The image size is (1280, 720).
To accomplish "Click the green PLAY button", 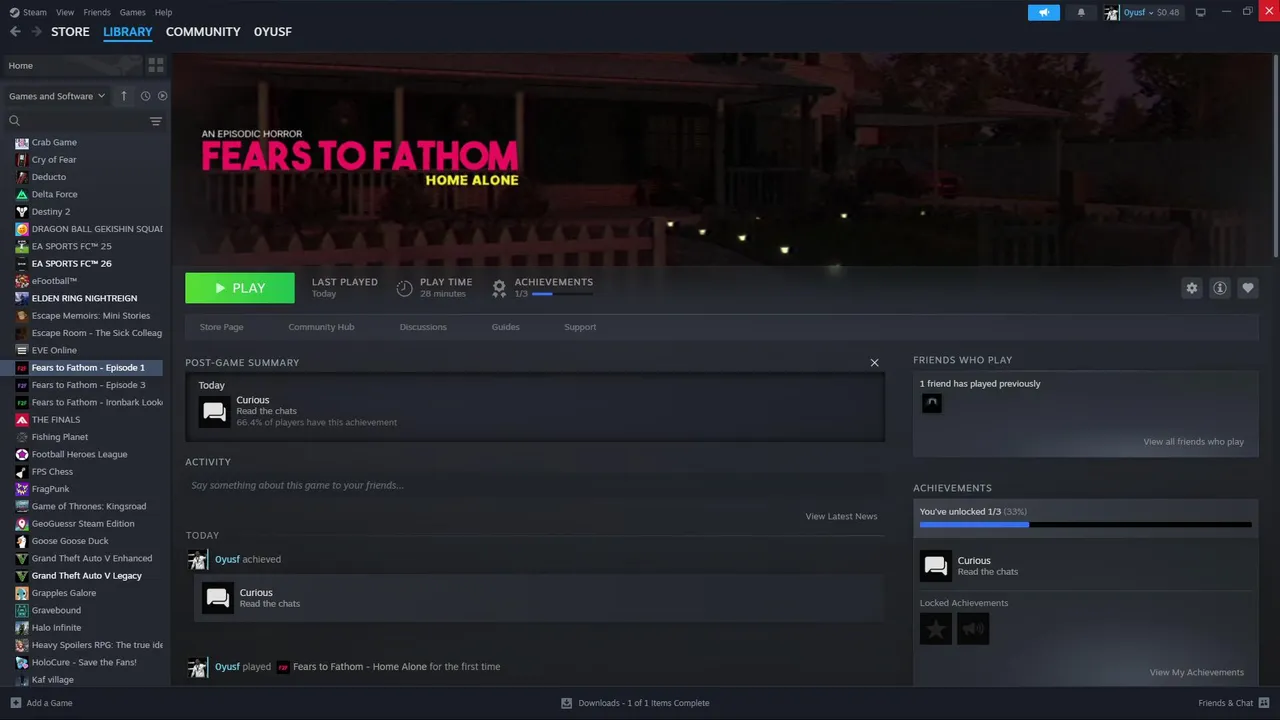I will (240, 288).
